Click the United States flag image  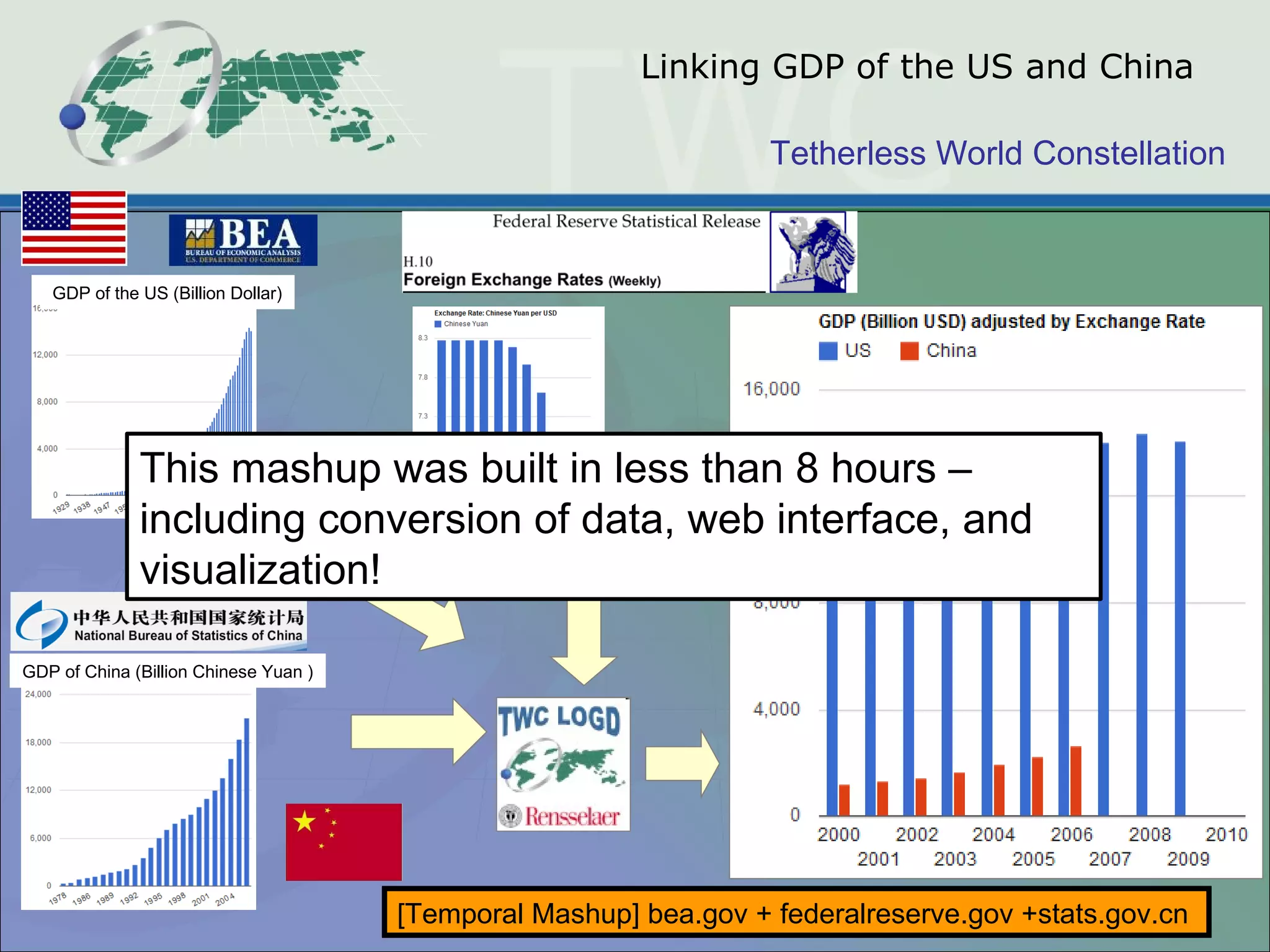74,227
